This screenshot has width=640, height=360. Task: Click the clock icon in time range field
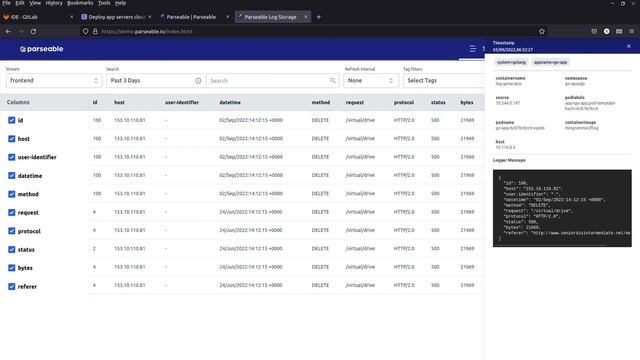(x=198, y=81)
